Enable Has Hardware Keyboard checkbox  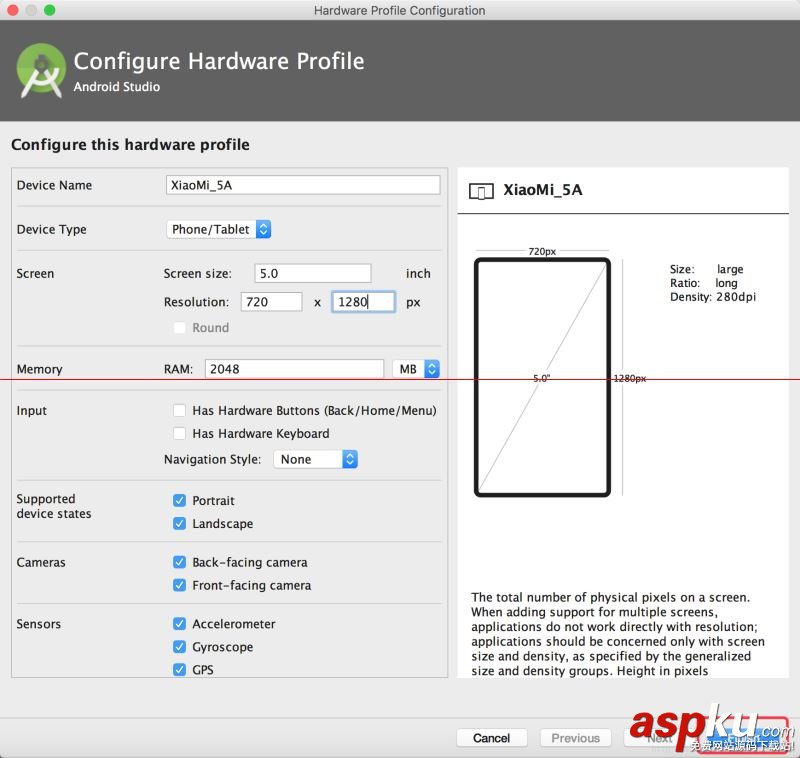pyautogui.click(x=180, y=434)
